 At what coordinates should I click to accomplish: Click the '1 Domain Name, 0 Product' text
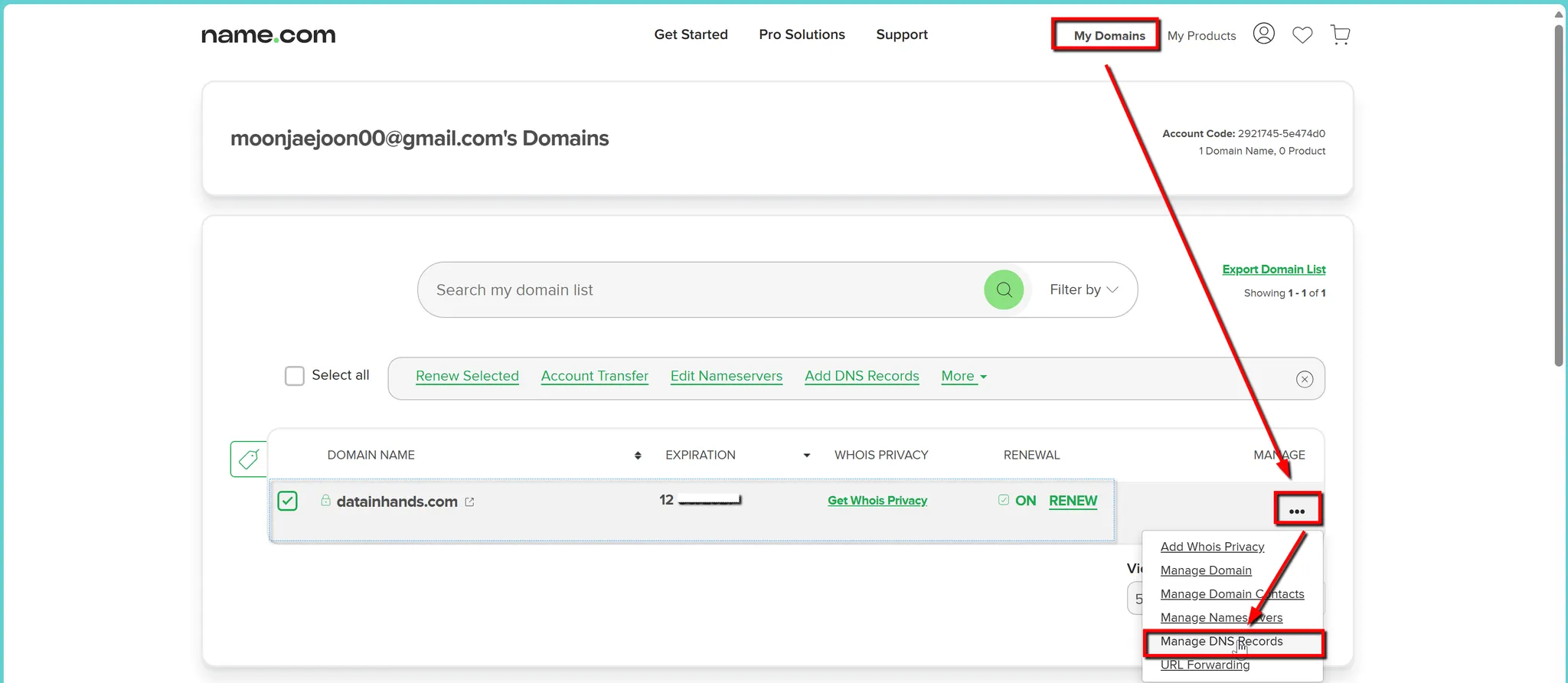point(1262,151)
